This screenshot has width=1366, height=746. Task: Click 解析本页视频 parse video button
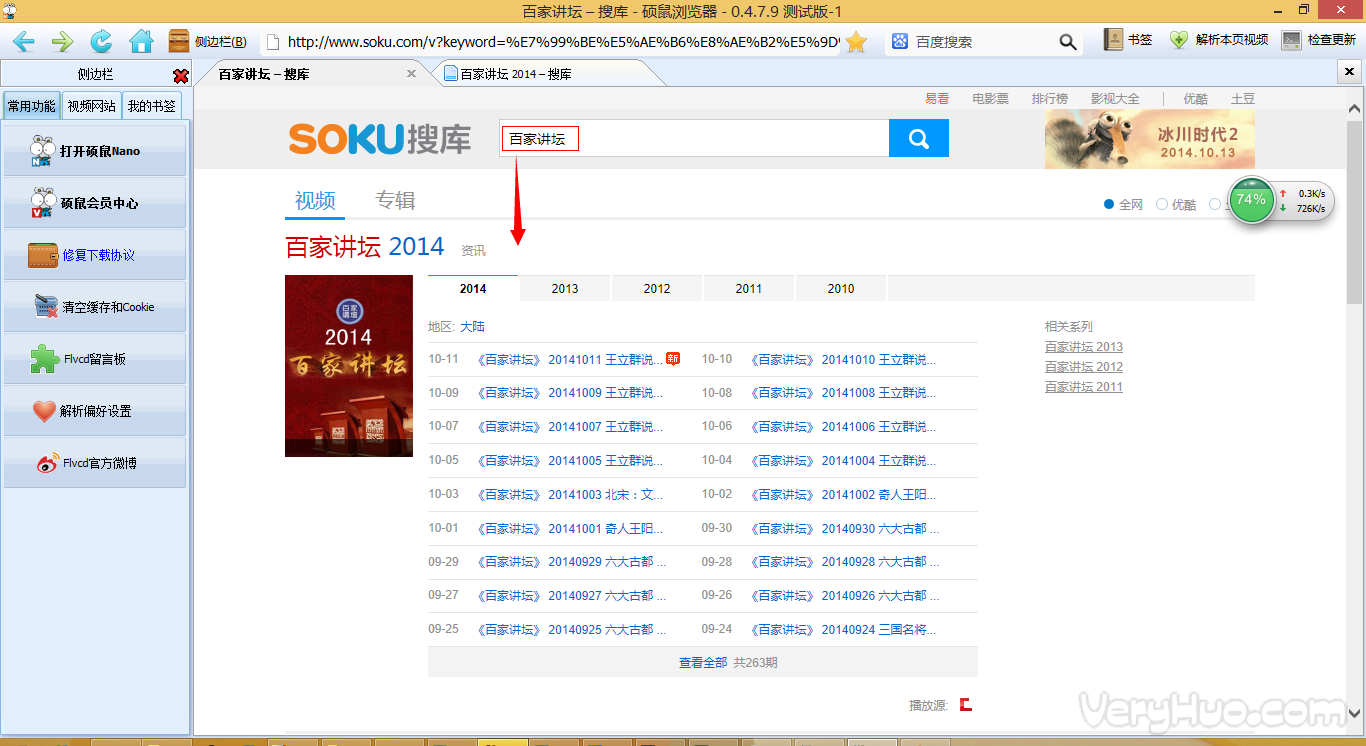point(1218,40)
